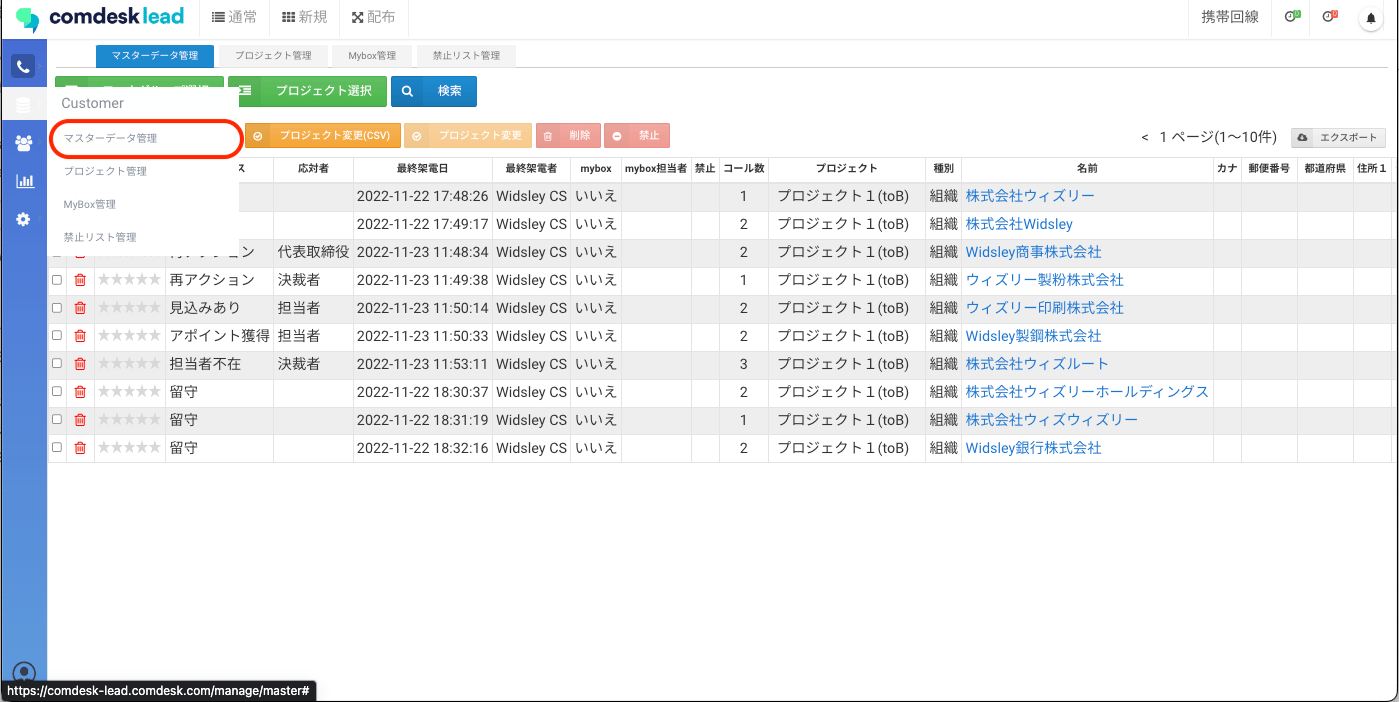Select checkbox for 再アクション row
This screenshot has height=702, width=1399.
pos(57,280)
